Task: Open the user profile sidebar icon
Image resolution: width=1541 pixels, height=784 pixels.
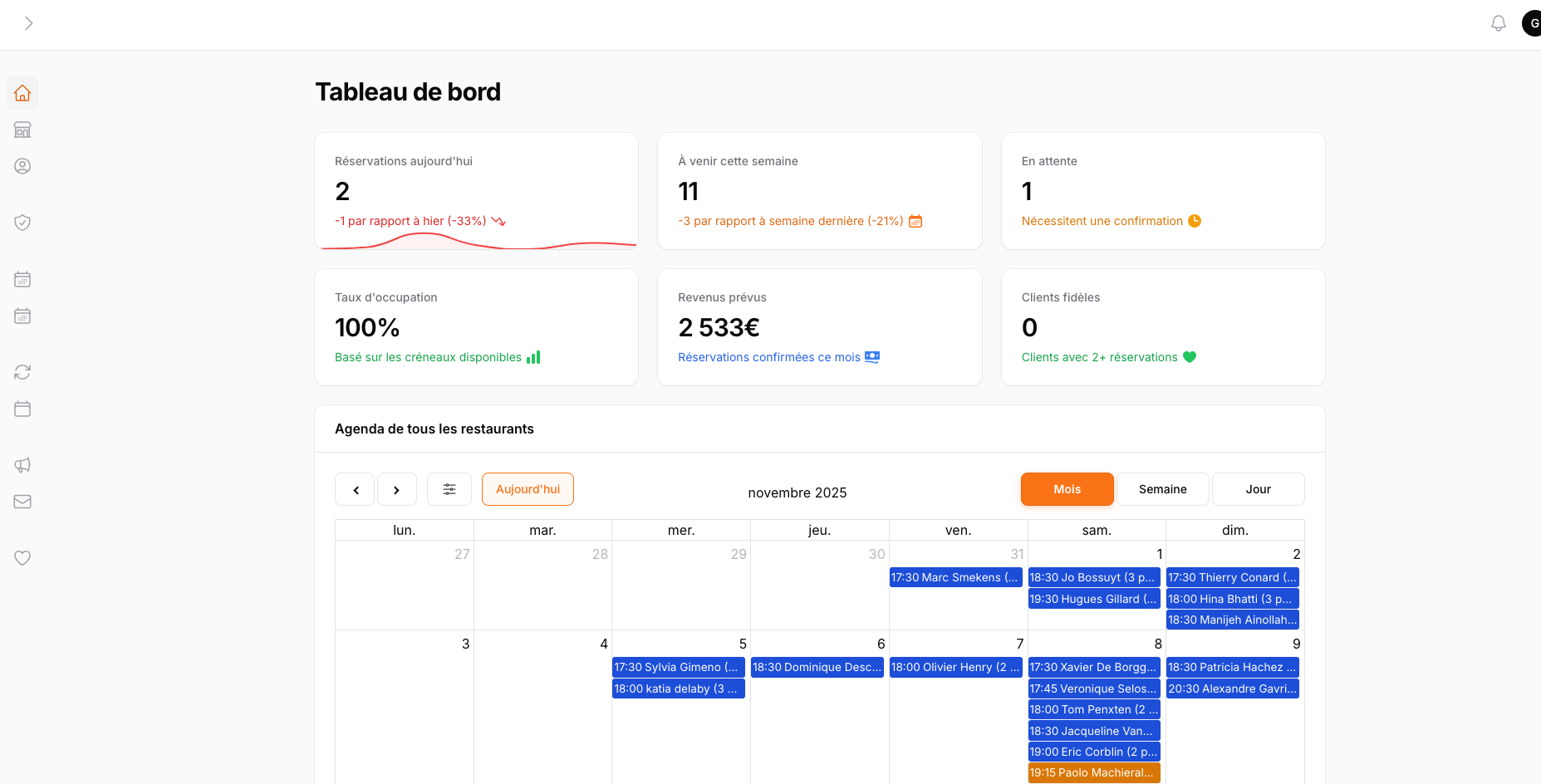Action: coord(22,166)
